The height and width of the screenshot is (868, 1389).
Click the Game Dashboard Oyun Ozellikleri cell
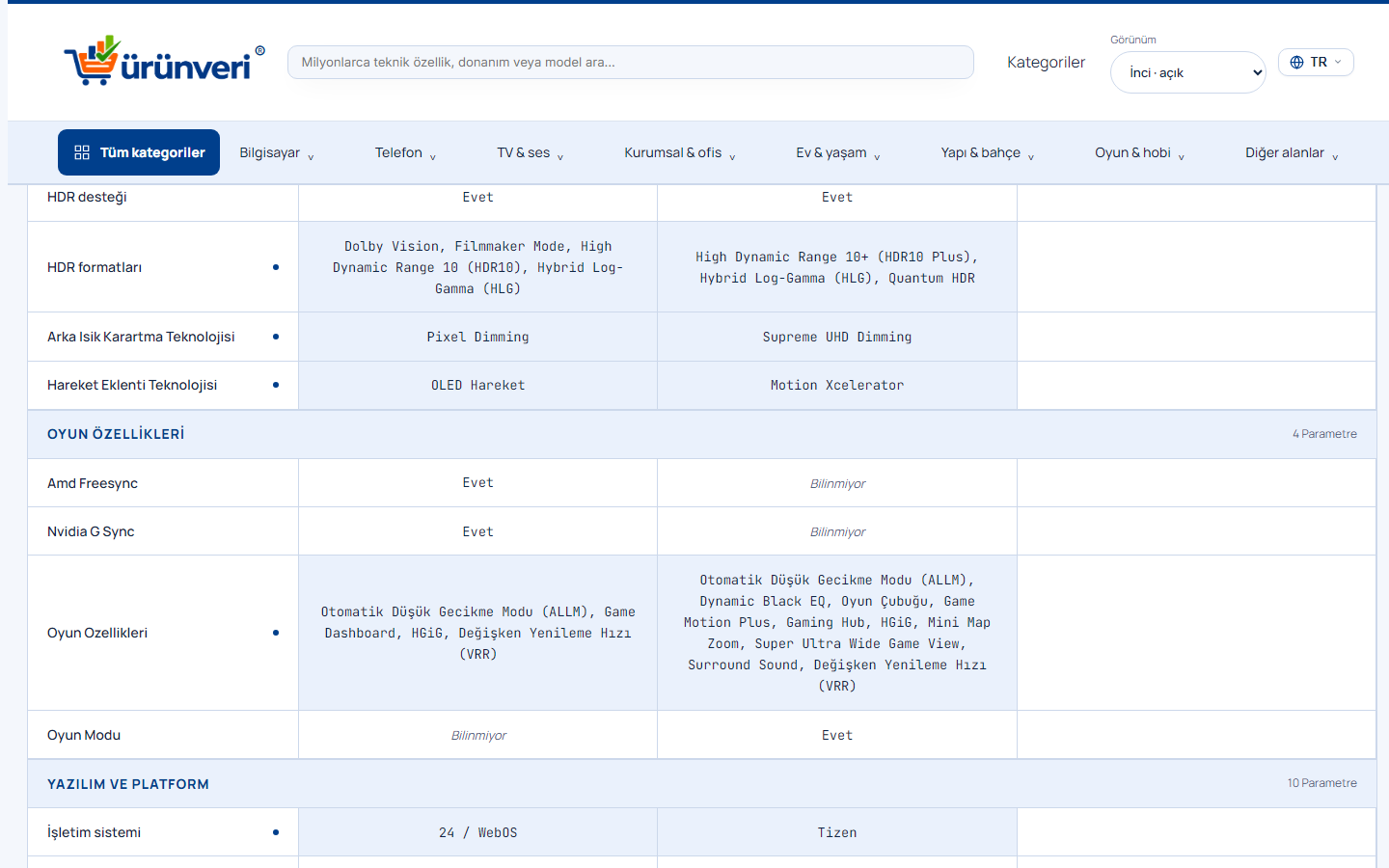click(478, 633)
